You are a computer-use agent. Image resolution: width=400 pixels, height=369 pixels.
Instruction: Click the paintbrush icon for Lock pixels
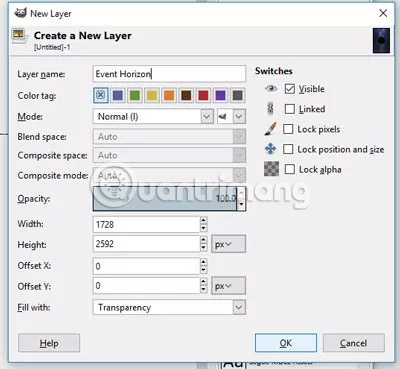(271, 129)
